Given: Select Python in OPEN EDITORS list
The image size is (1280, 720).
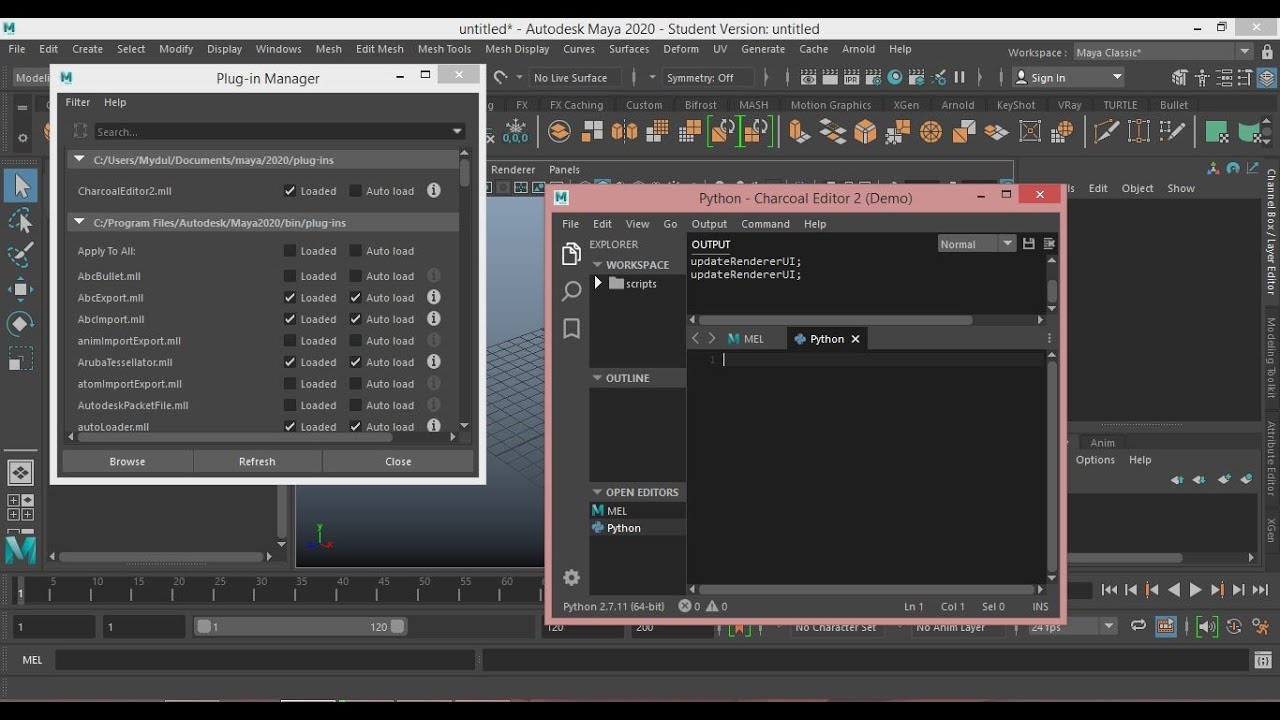Looking at the screenshot, I should (x=638, y=528).
